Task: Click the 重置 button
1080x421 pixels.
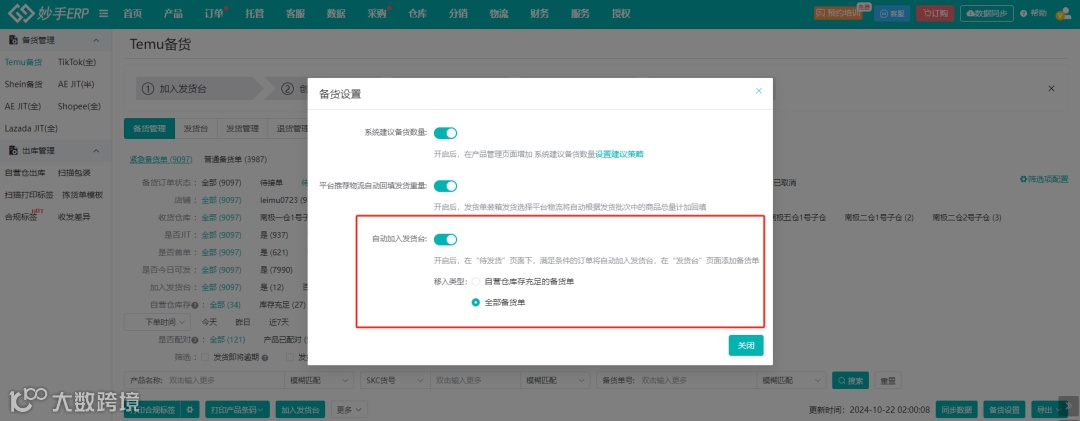Action: point(889,380)
